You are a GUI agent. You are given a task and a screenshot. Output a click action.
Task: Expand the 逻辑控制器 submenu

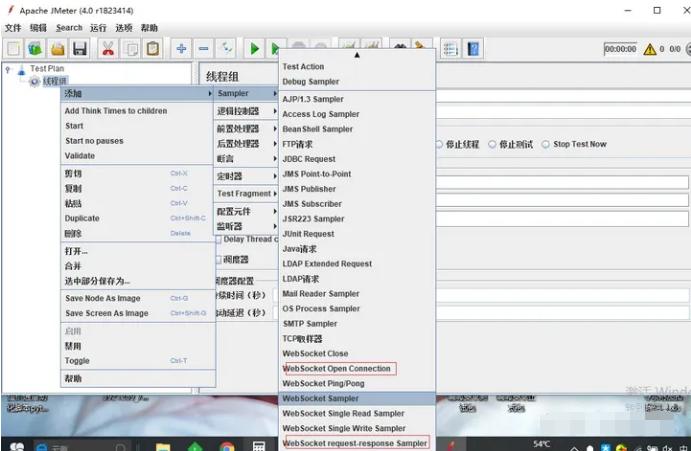(246, 111)
